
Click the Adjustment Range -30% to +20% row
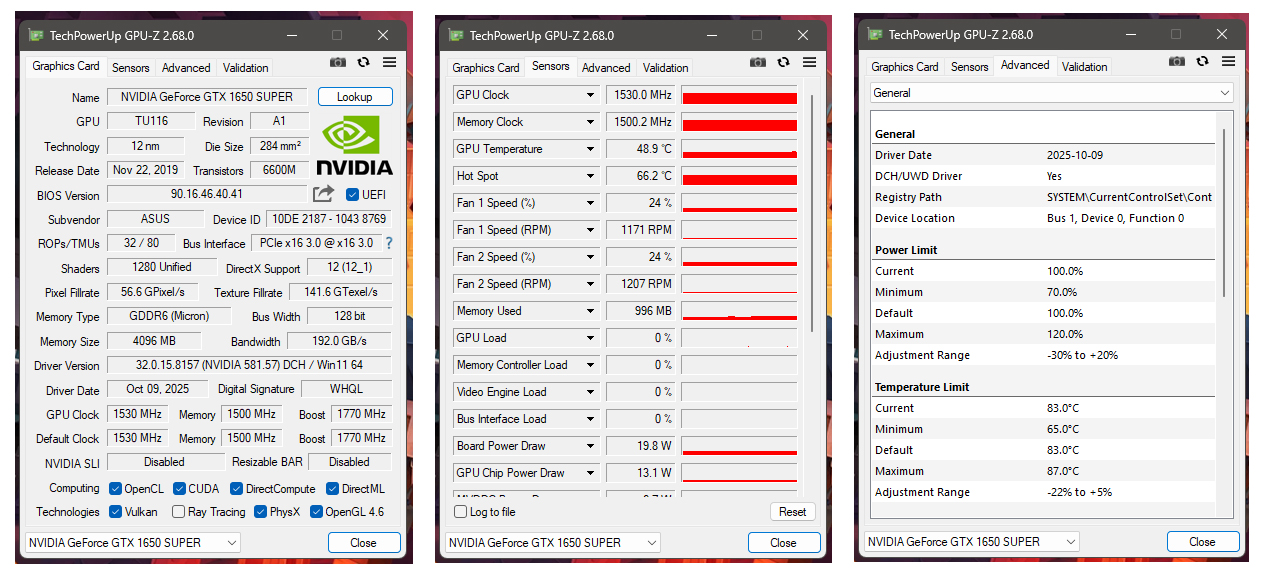click(x=1045, y=355)
